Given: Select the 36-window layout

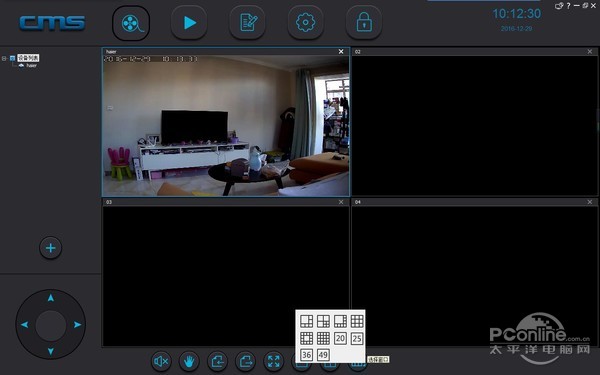Looking at the screenshot, I should 307,355.
